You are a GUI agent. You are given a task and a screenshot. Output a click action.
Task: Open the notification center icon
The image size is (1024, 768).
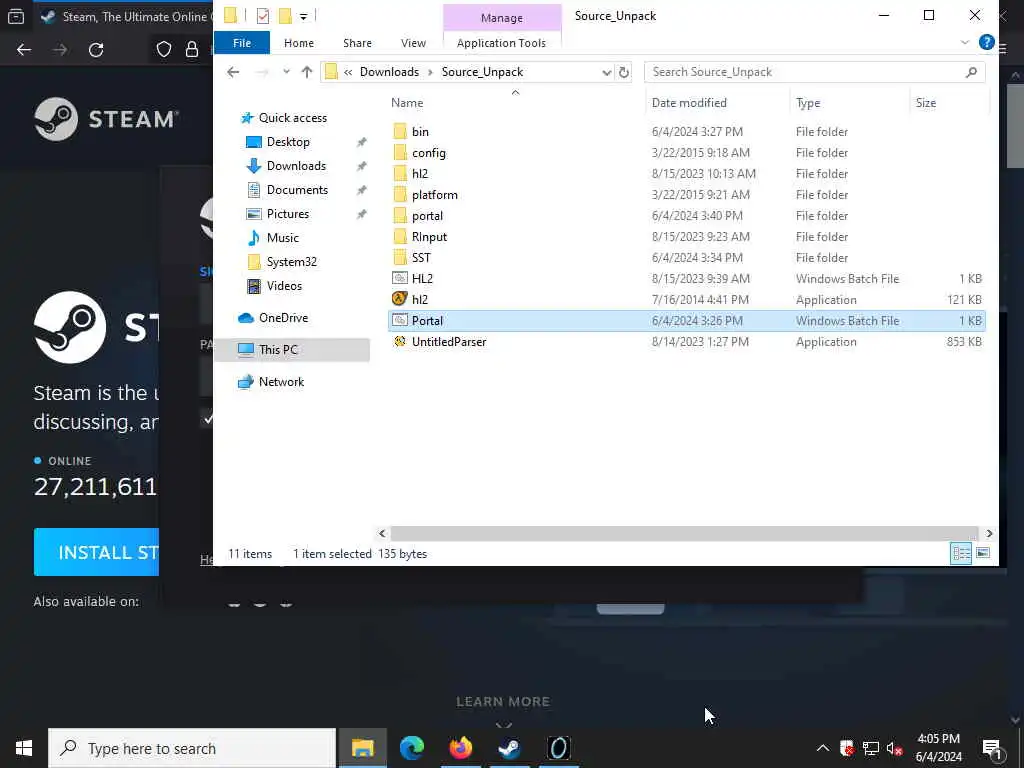pos(991,748)
